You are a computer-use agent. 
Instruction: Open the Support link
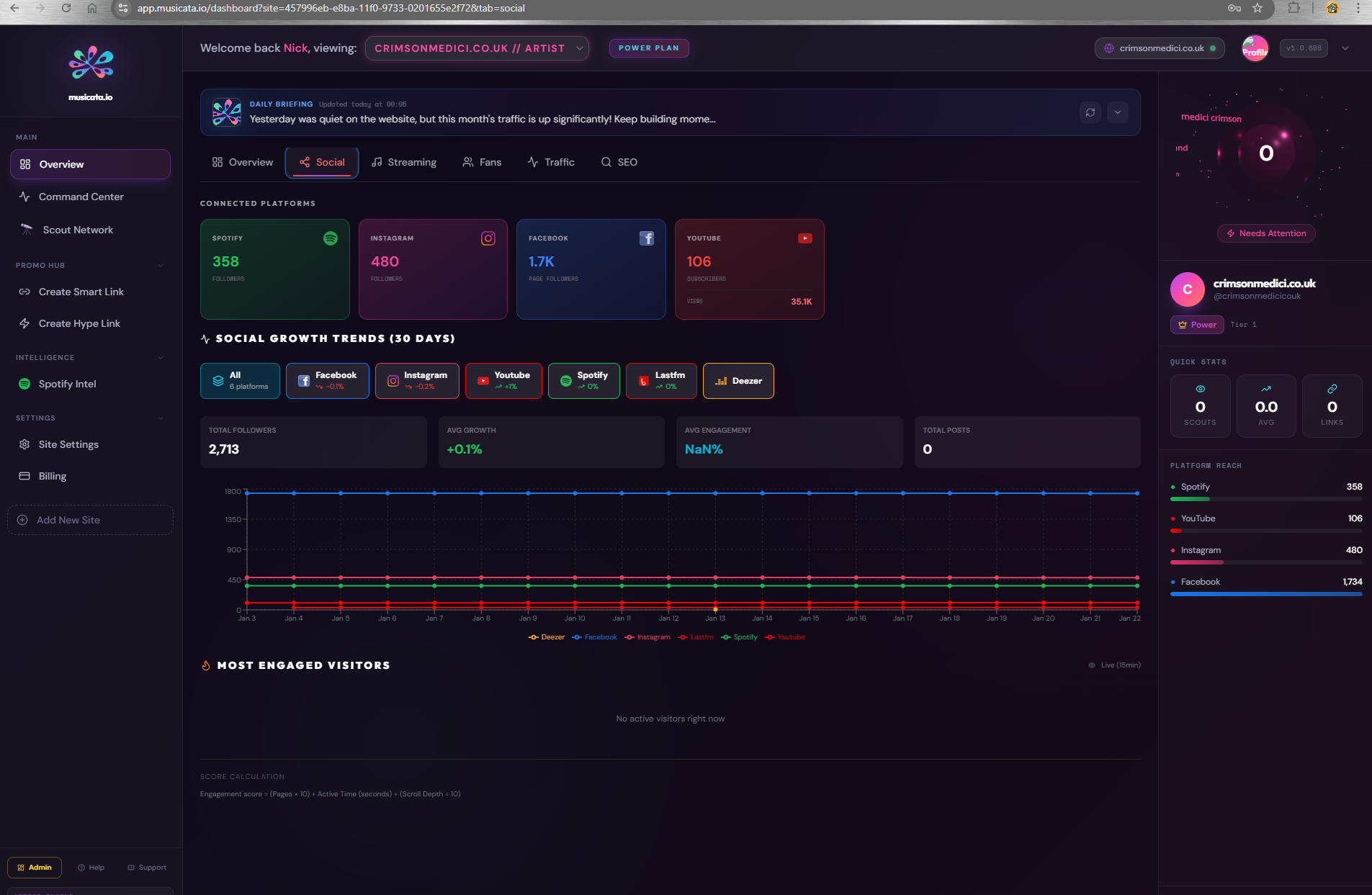(147, 868)
